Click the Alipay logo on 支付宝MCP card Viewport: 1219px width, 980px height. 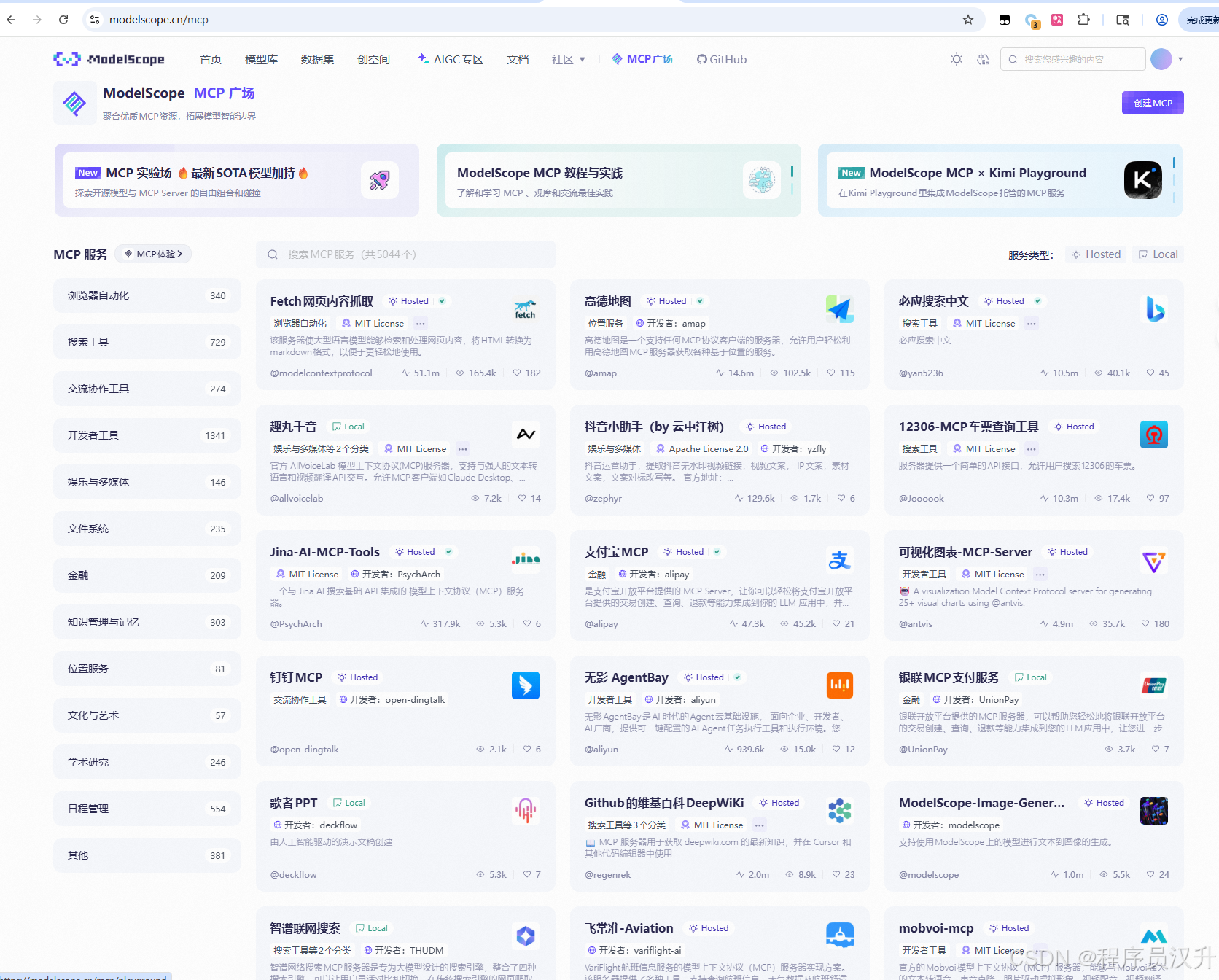tap(840, 560)
